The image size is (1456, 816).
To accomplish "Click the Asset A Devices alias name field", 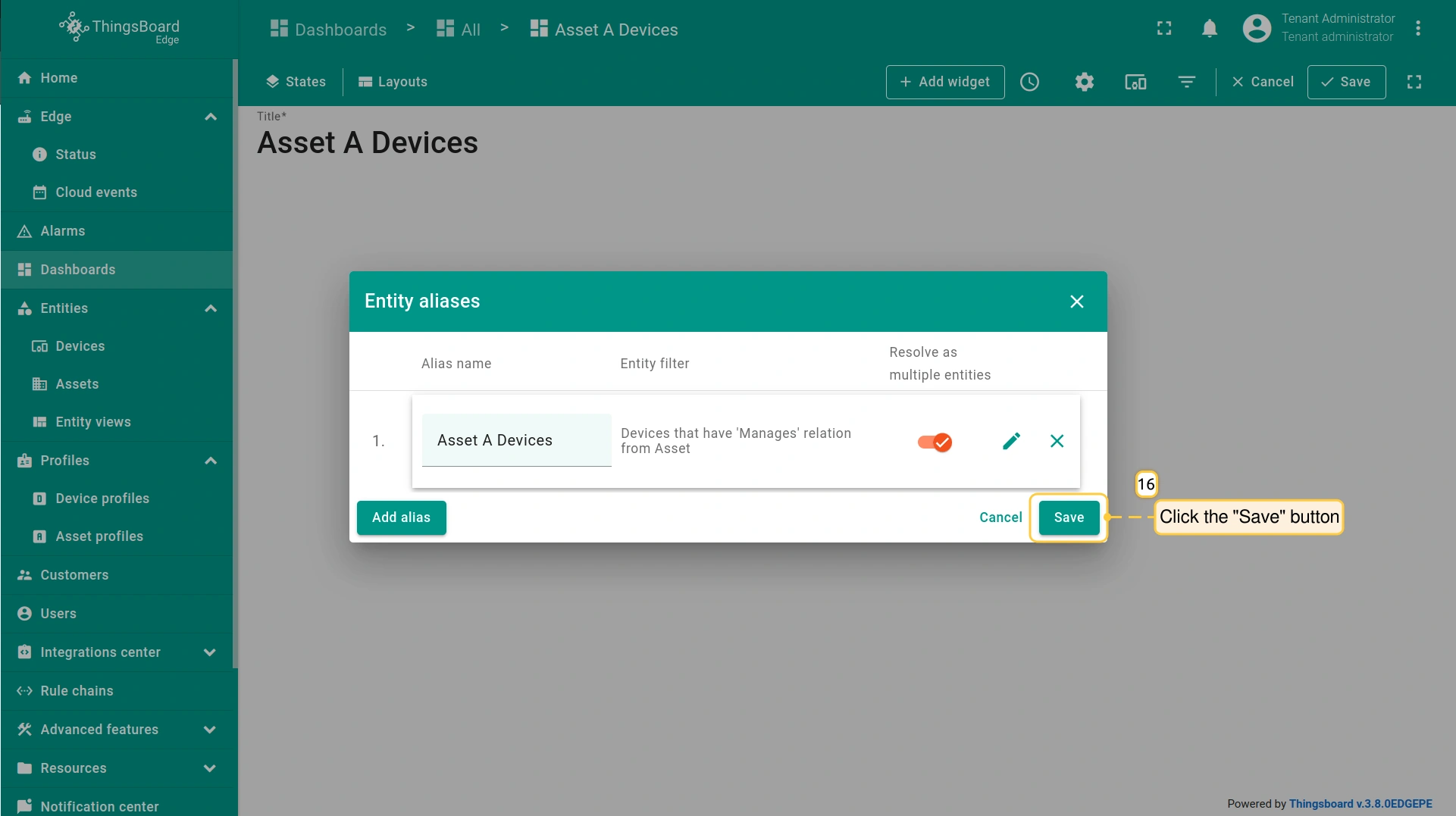I will pos(516,440).
